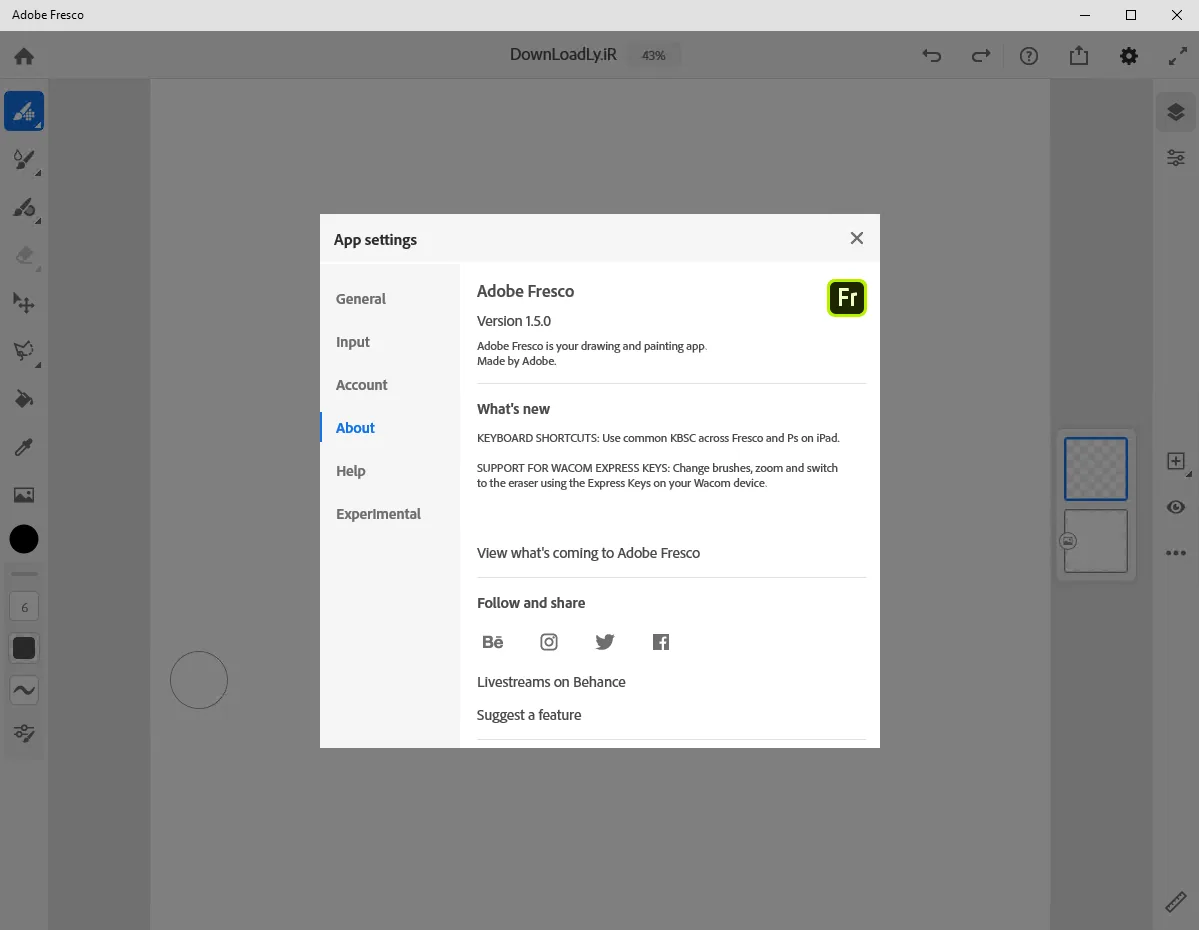Add a new layer with plus icon
The width and height of the screenshot is (1199, 930).
point(1176,461)
